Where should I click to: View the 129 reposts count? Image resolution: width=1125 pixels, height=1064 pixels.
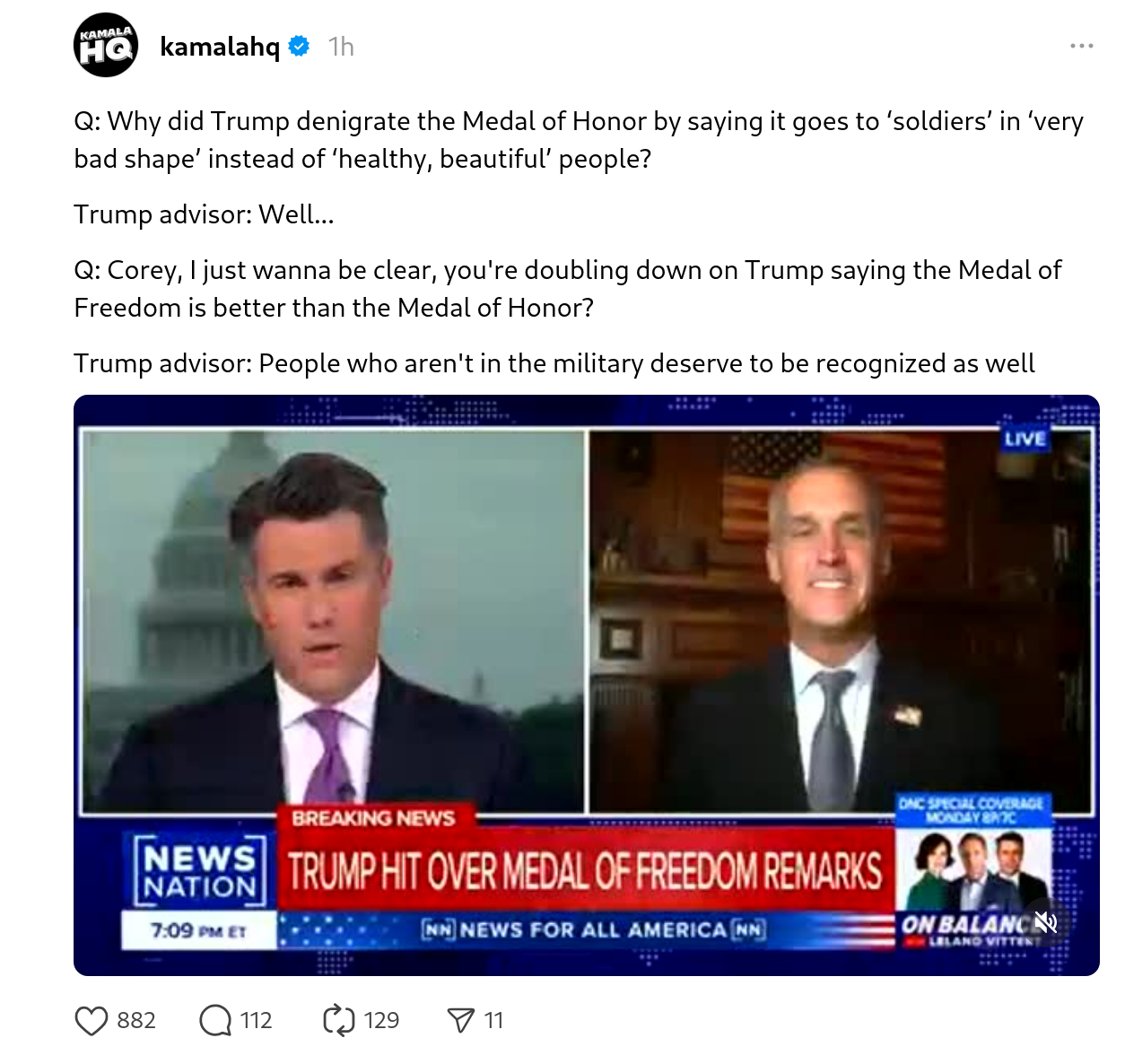point(381,1021)
